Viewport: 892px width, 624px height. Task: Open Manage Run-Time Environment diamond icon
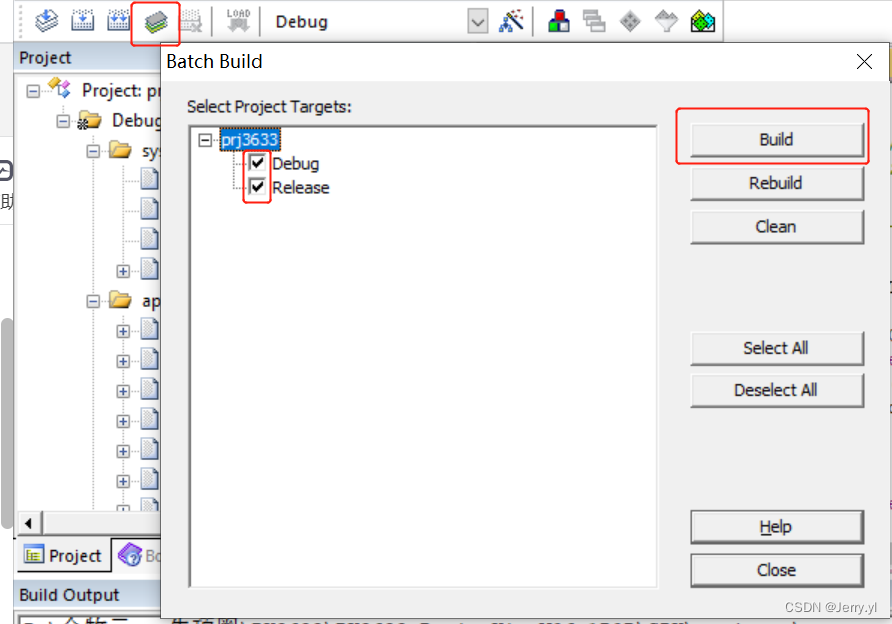tap(630, 22)
